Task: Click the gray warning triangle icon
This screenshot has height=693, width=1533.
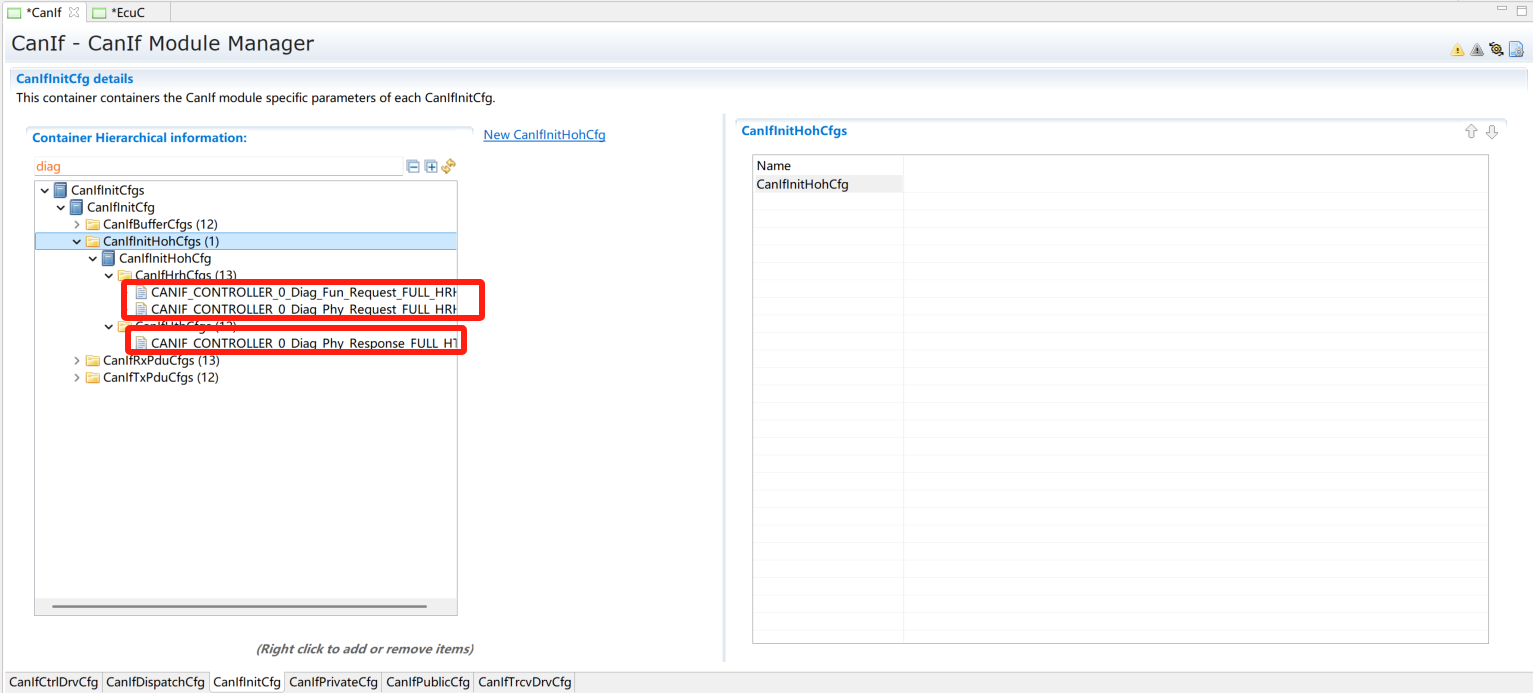Action: tap(1476, 50)
